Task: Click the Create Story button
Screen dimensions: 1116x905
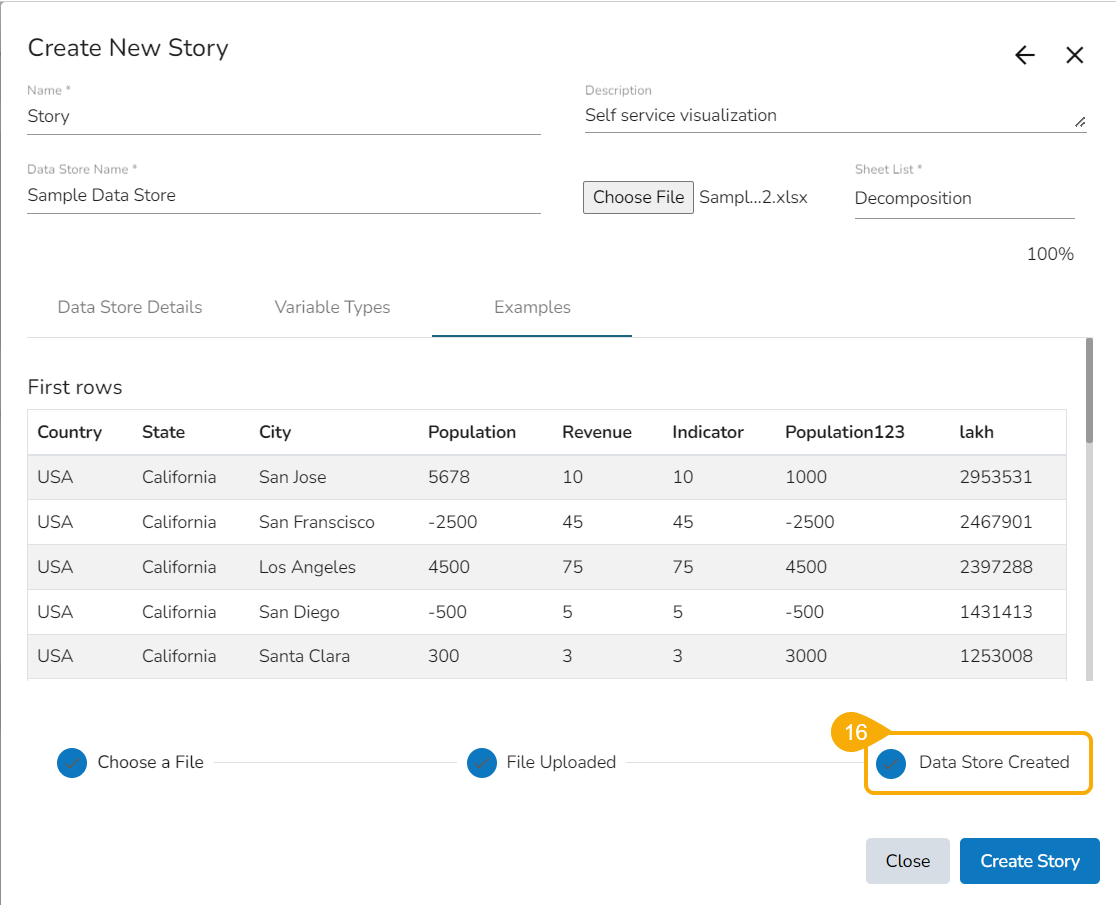Action: [x=1029, y=861]
